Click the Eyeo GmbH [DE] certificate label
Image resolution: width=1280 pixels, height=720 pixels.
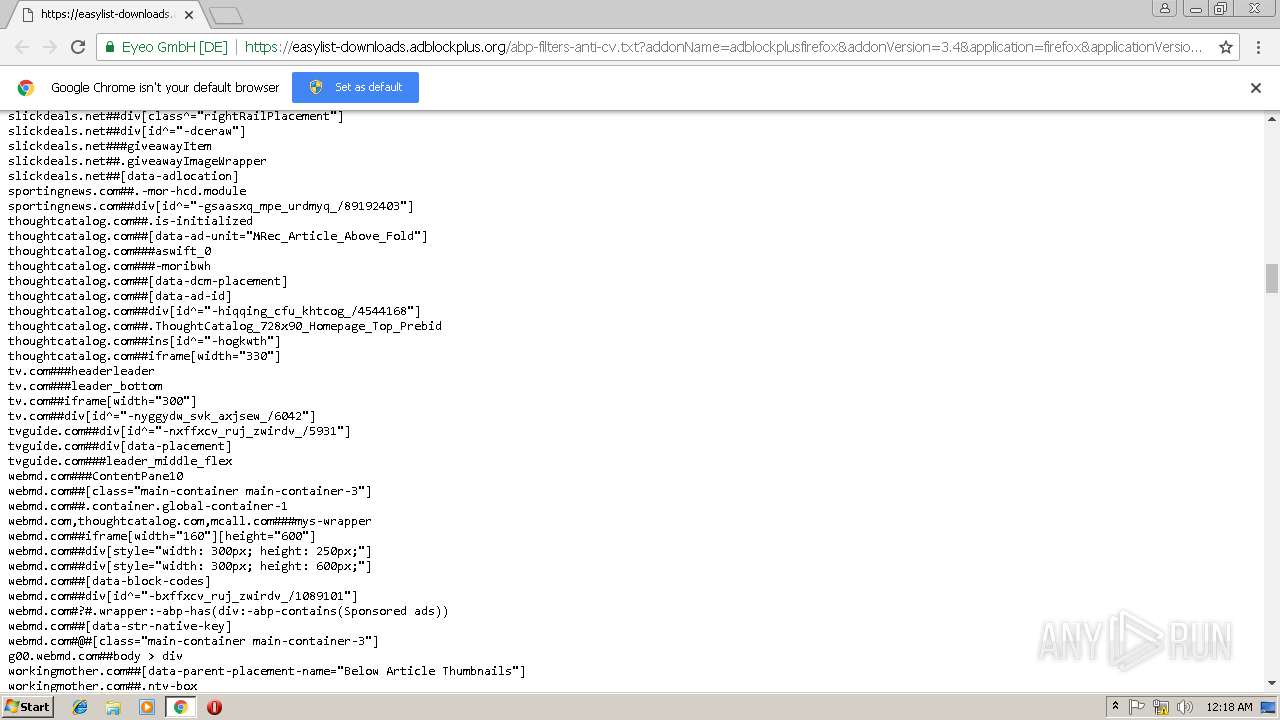tap(174, 47)
